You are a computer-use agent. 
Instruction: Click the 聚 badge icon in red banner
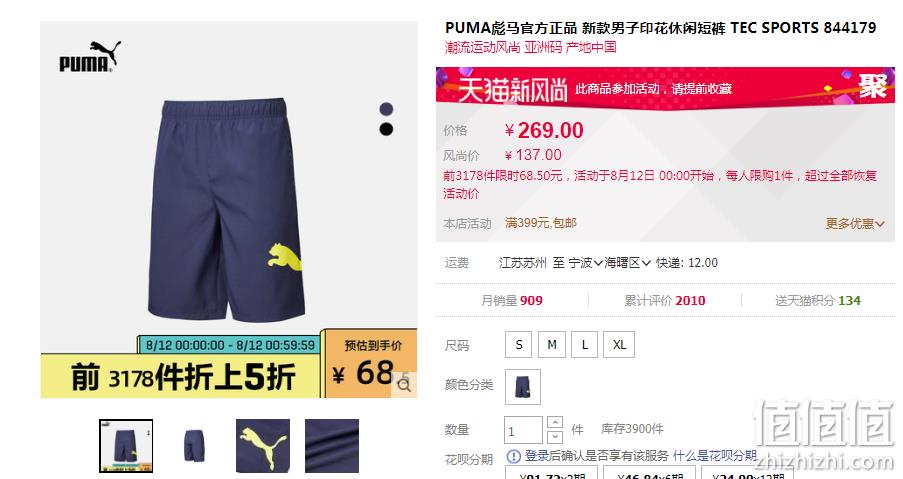pyautogui.click(x=872, y=88)
